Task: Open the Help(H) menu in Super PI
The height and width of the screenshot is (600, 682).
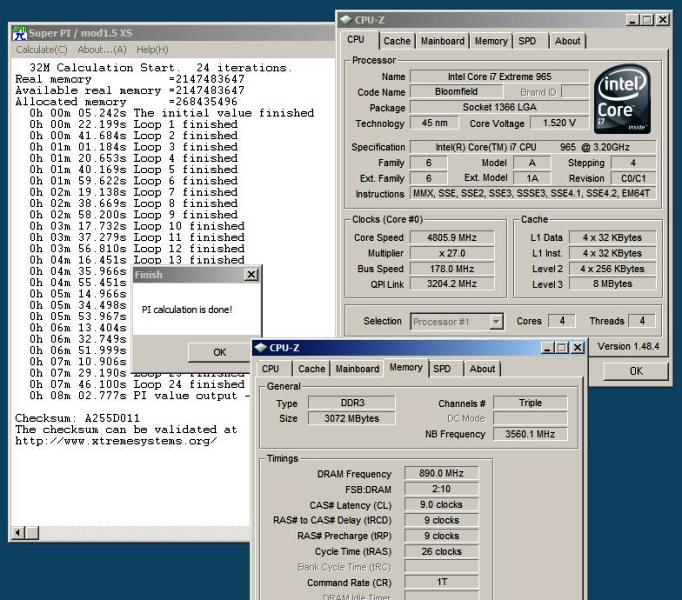Action: tap(152, 50)
